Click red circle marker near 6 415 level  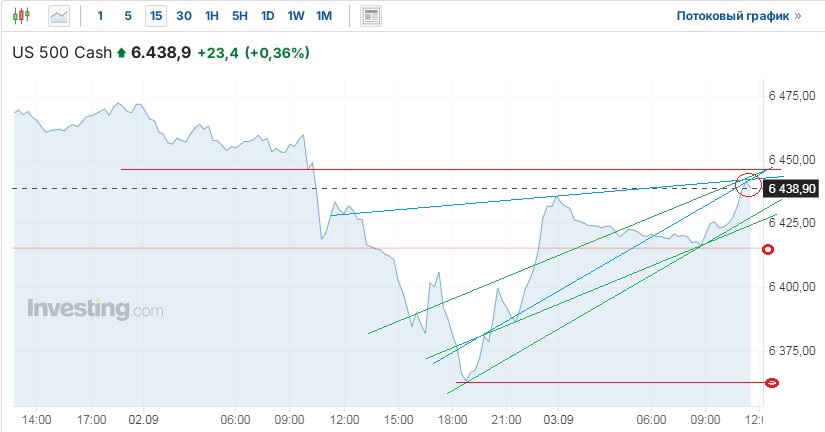[768, 249]
